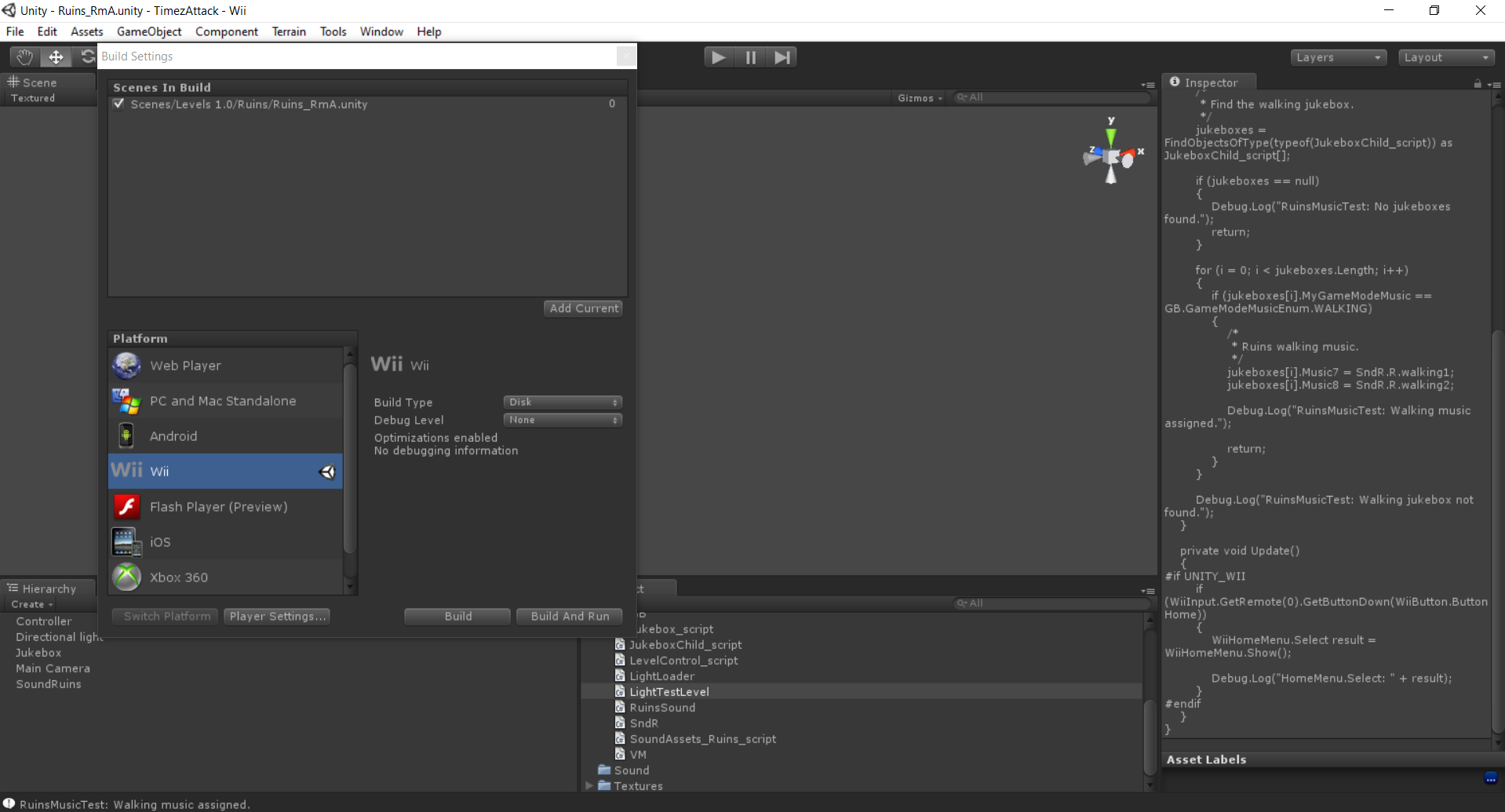The image size is (1505, 812).
Task: Click the Step forward button
Action: point(782,56)
